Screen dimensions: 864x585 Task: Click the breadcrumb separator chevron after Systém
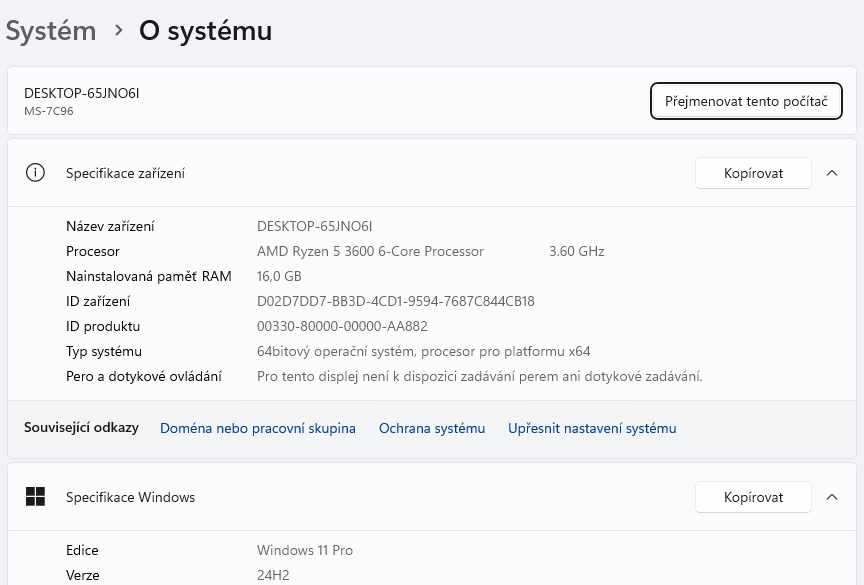pyautogui.click(x=117, y=31)
